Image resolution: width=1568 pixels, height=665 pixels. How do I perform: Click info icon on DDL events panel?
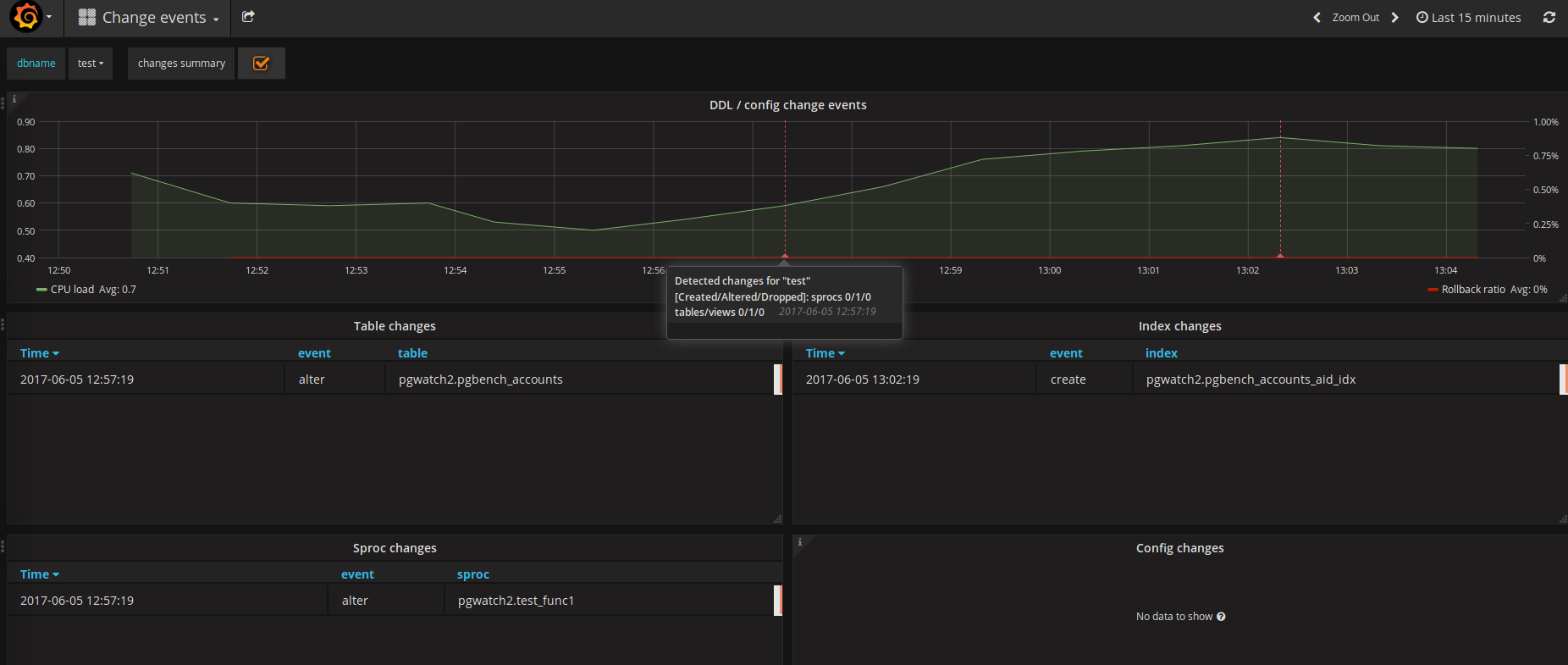pyautogui.click(x=14, y=99)
